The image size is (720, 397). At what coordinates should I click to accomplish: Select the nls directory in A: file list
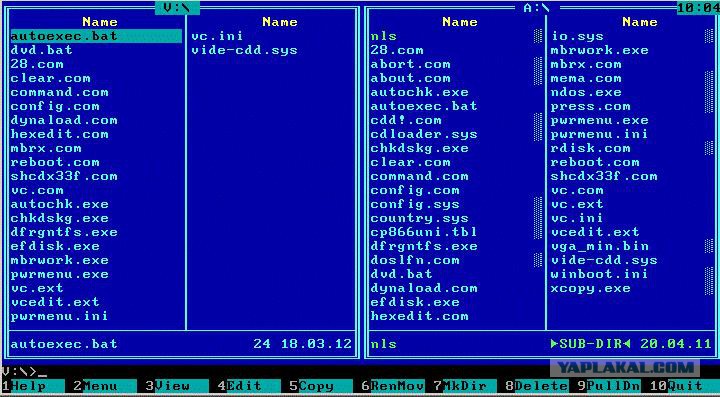[x=383, y=36]
